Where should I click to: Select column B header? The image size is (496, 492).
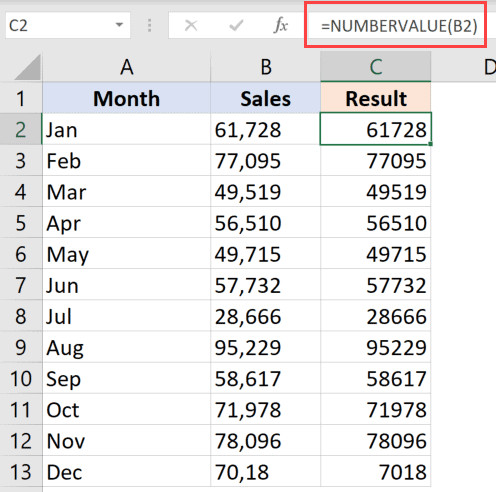[x=266, y=67]
